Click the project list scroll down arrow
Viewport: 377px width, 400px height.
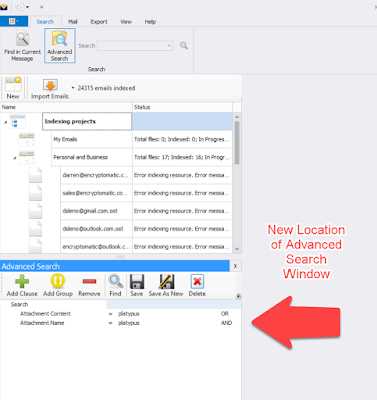(237, 249)
